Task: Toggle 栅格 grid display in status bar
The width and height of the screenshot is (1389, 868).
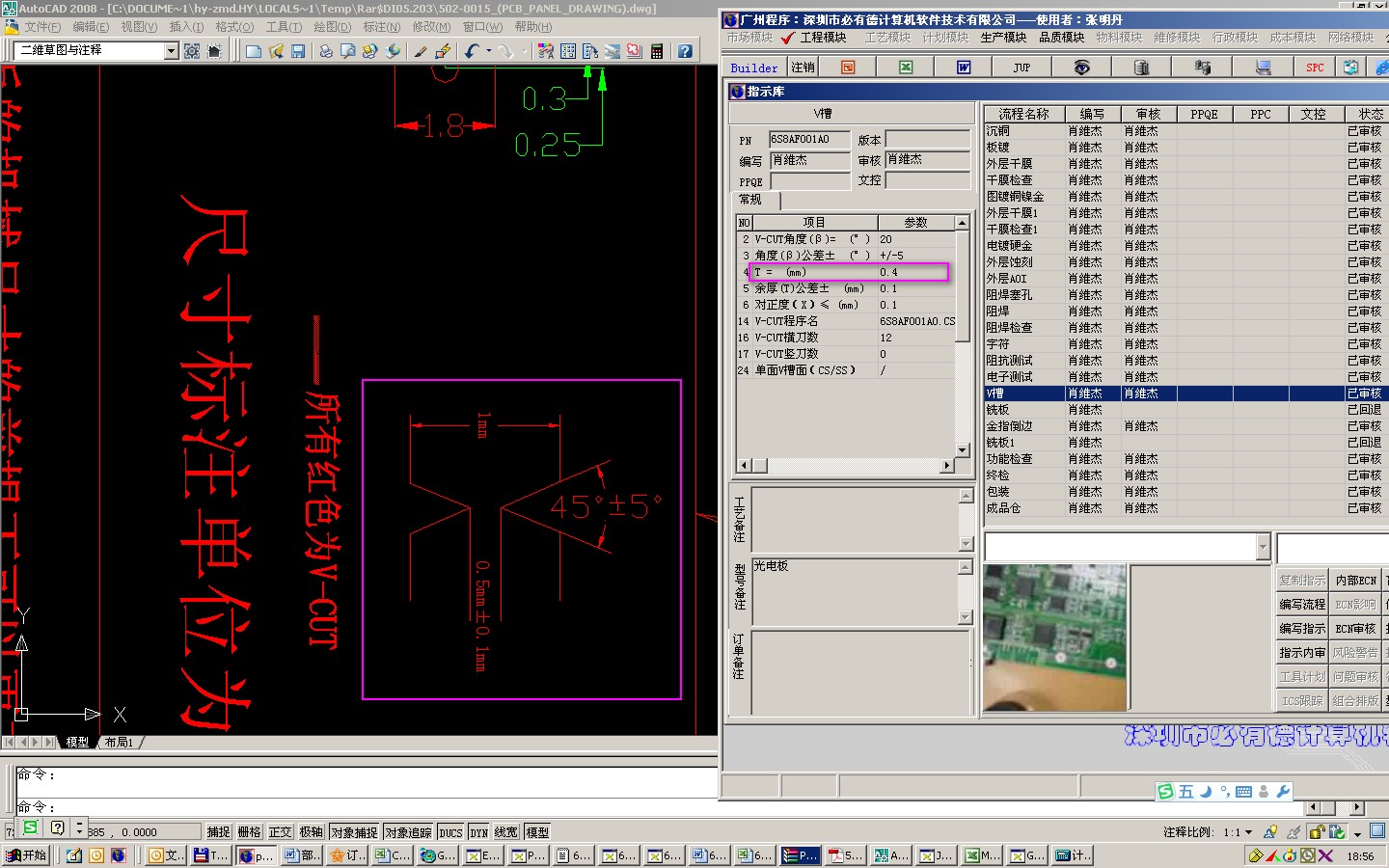Action: (x=249, y=832)
